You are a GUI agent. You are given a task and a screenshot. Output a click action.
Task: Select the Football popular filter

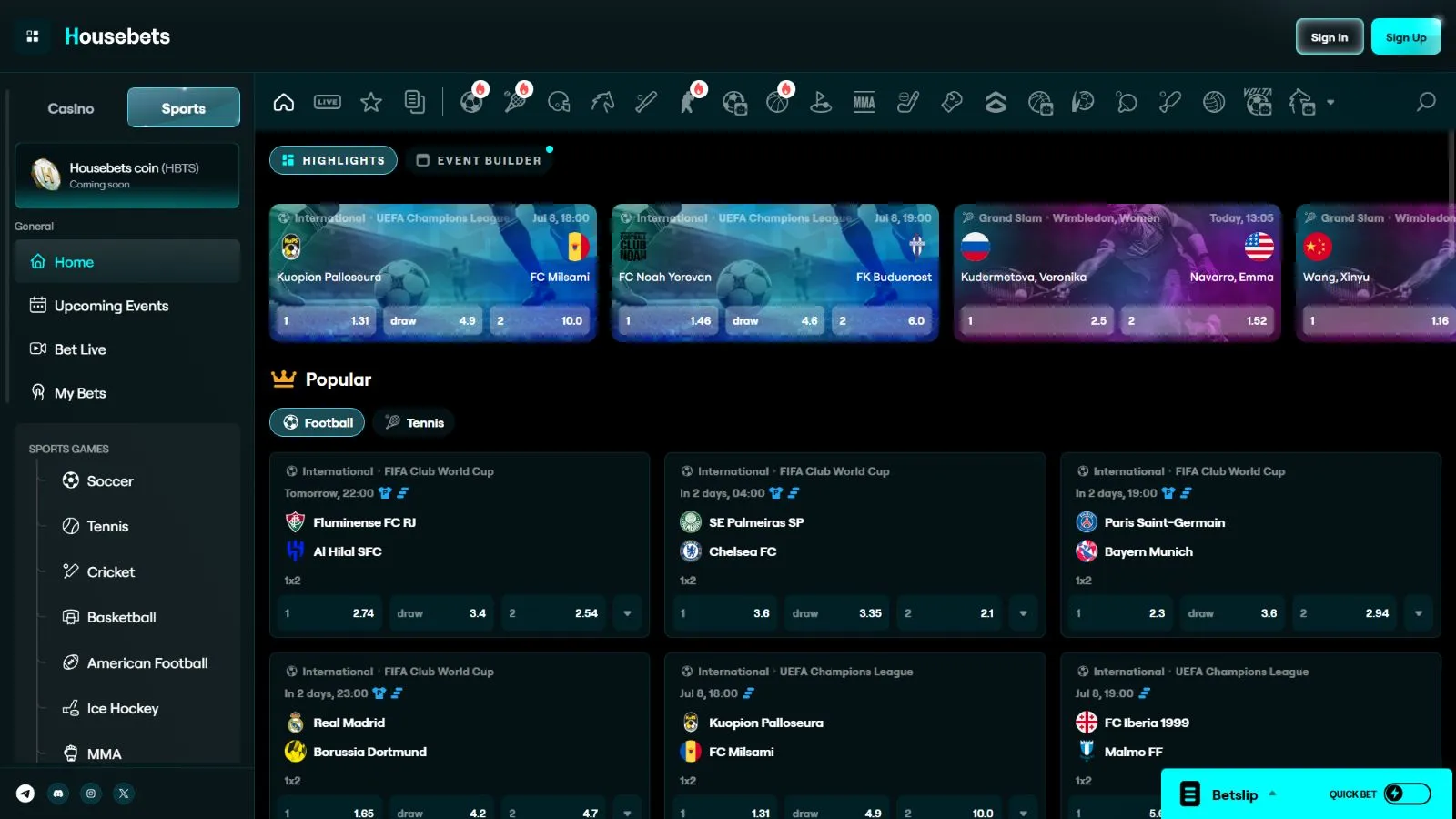click(x=318, y=422)
